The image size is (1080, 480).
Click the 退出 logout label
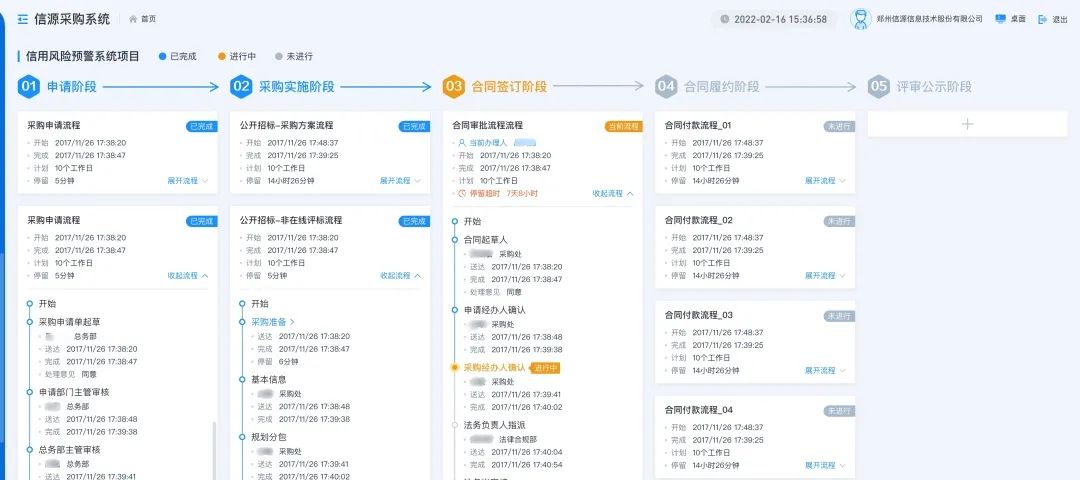point(1060,19)
